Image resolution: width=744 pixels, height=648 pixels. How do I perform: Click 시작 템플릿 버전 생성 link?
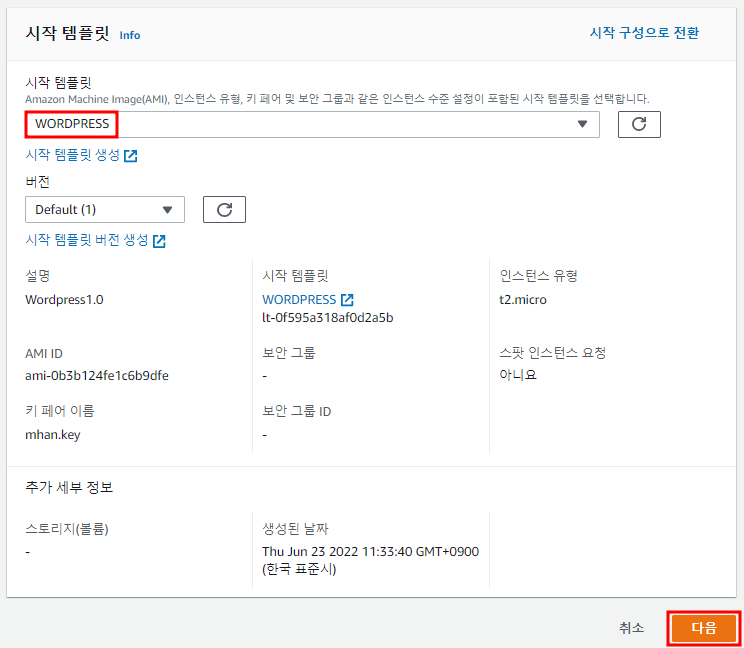tap(87, 240)
